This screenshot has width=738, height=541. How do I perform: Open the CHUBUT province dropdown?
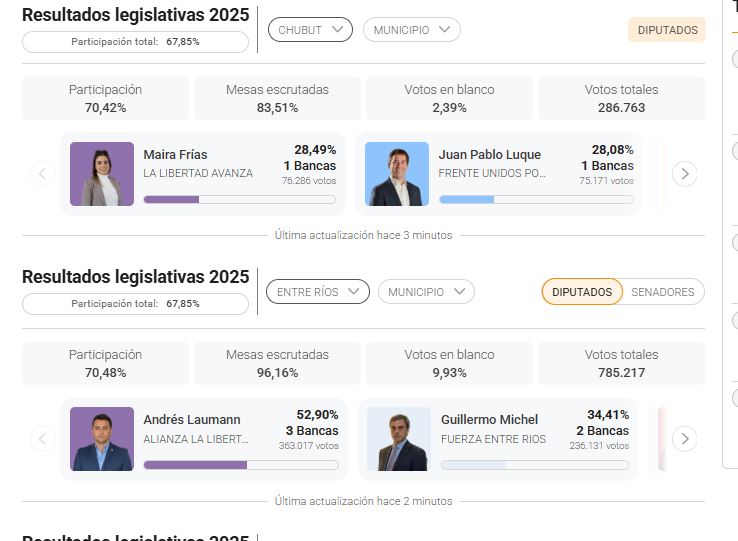pos(309,30)
